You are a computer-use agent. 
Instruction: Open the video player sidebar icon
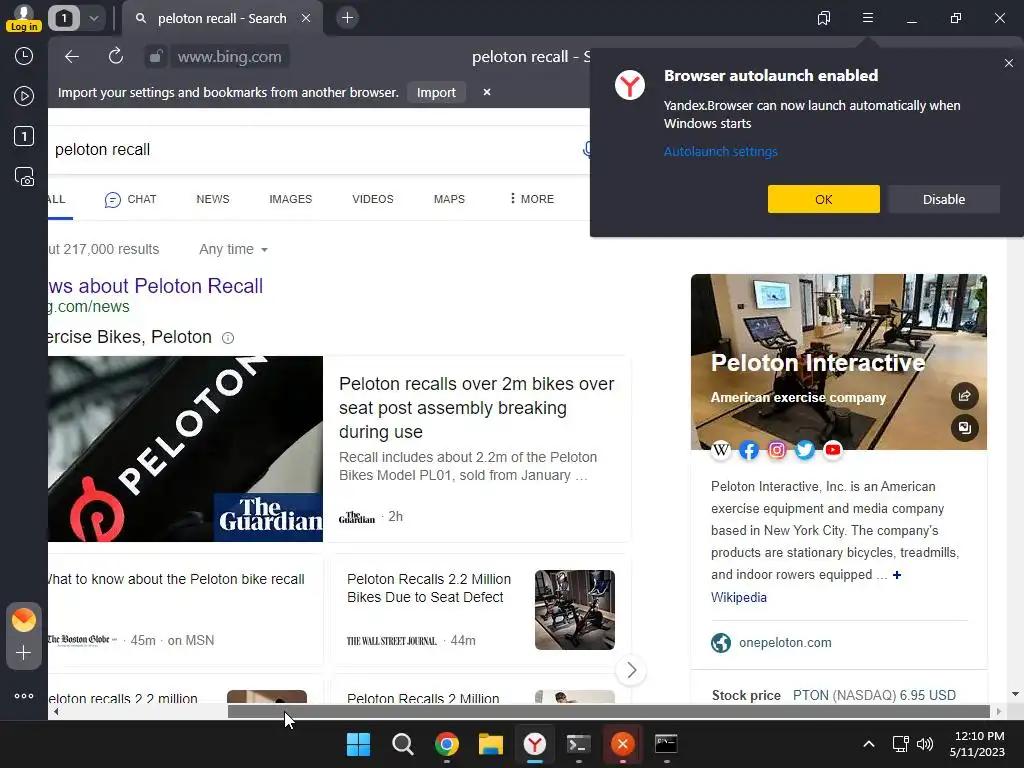(x=24, y=96)
